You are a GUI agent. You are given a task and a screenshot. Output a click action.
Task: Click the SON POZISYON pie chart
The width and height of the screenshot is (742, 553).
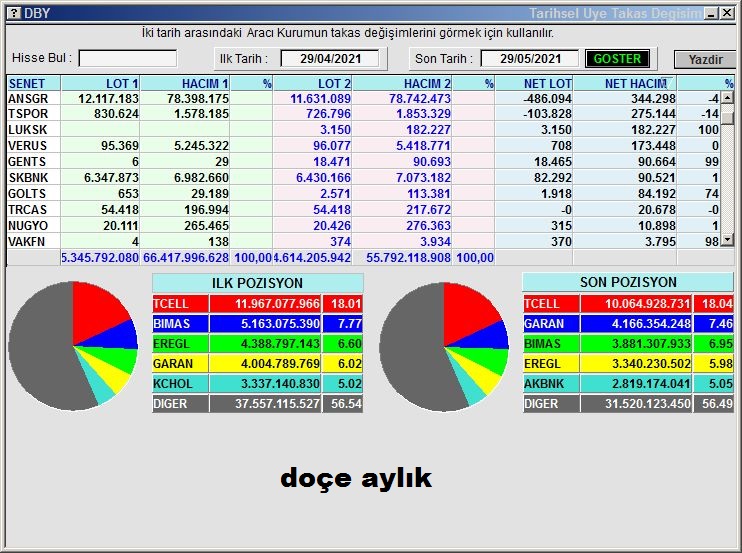pyautogui.click(x=444, y=347)
